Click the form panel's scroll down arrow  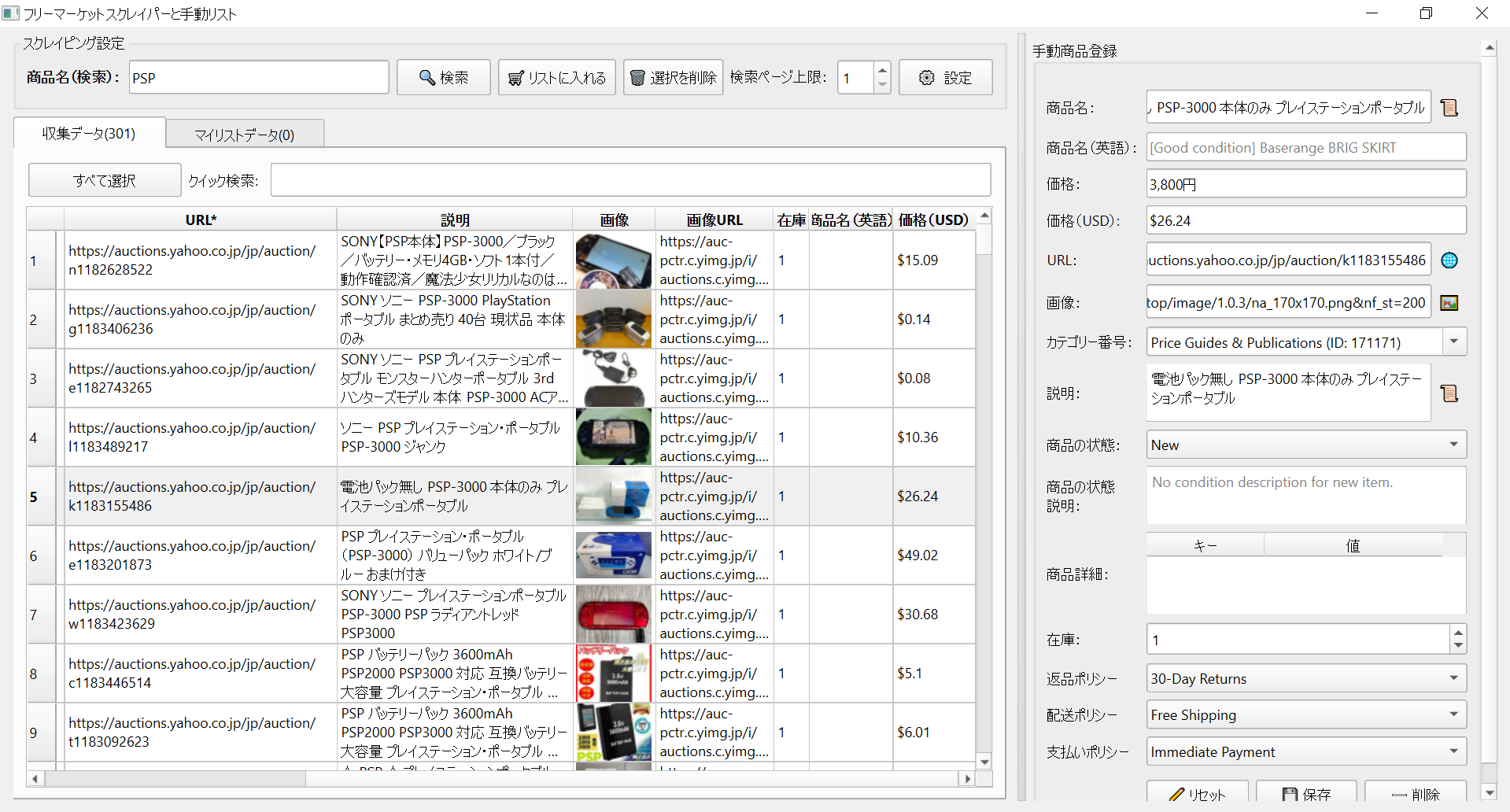[x=1489, y=792]
